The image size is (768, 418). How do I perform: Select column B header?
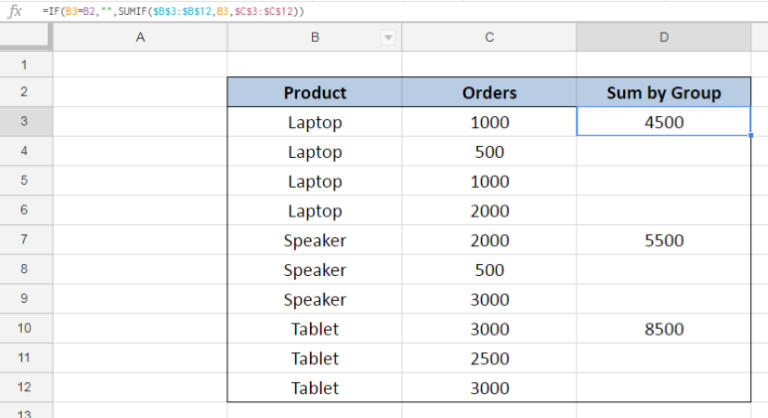314,37
